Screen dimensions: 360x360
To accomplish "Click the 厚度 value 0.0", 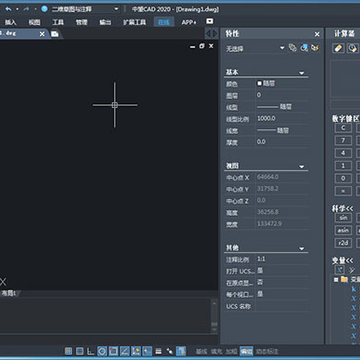I will [282, 142].
